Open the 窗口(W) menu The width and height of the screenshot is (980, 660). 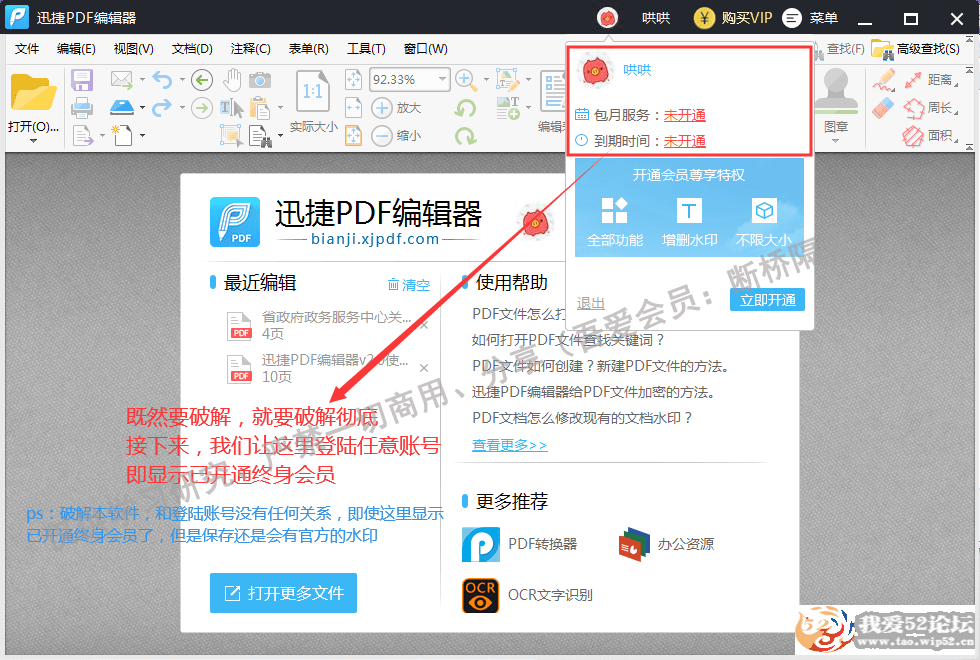pyautogui.click(x=425, y=49)
